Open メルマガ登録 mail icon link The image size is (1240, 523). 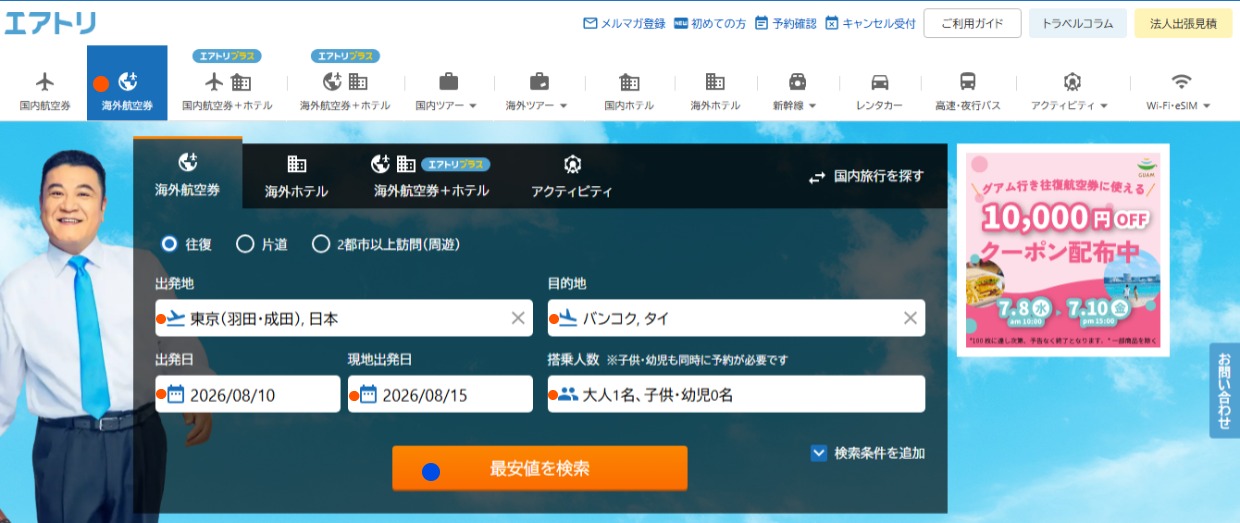[624, 23]
